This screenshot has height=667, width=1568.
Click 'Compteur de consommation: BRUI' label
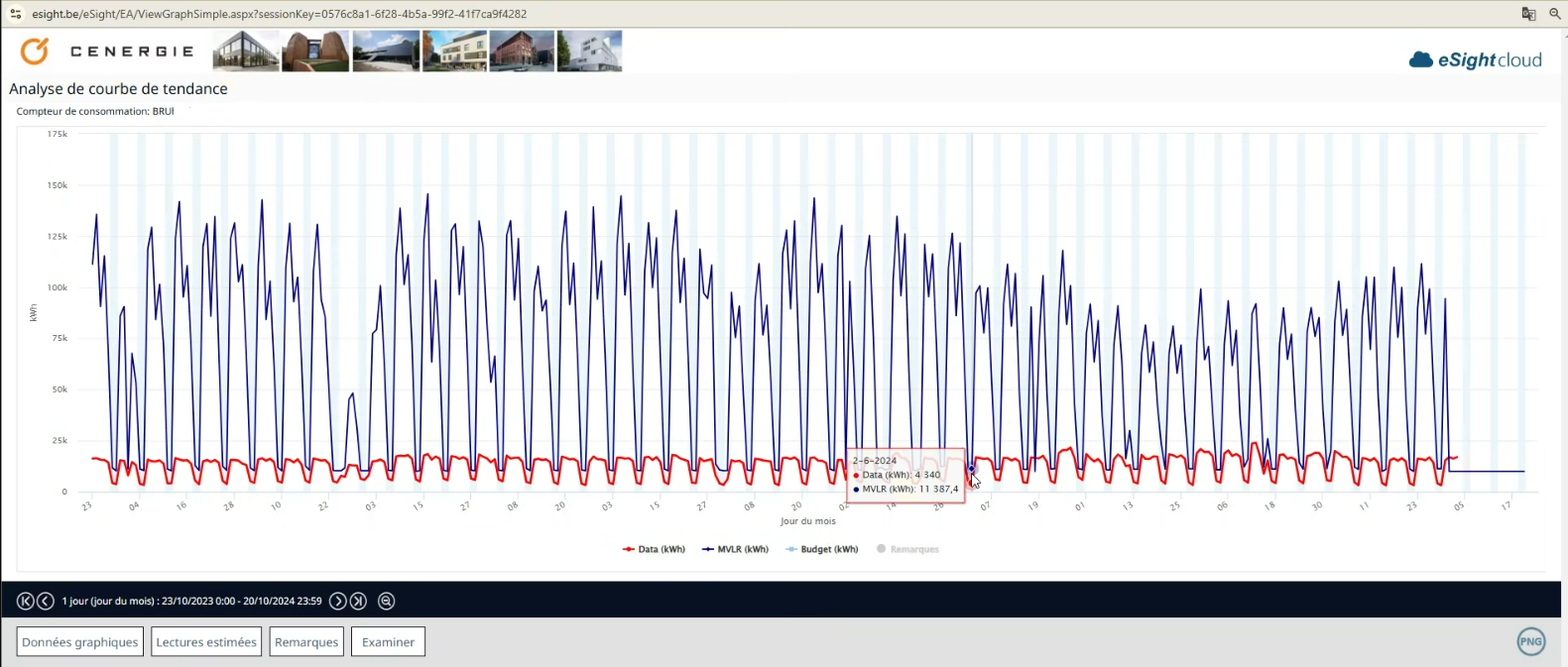coord(95,111)
